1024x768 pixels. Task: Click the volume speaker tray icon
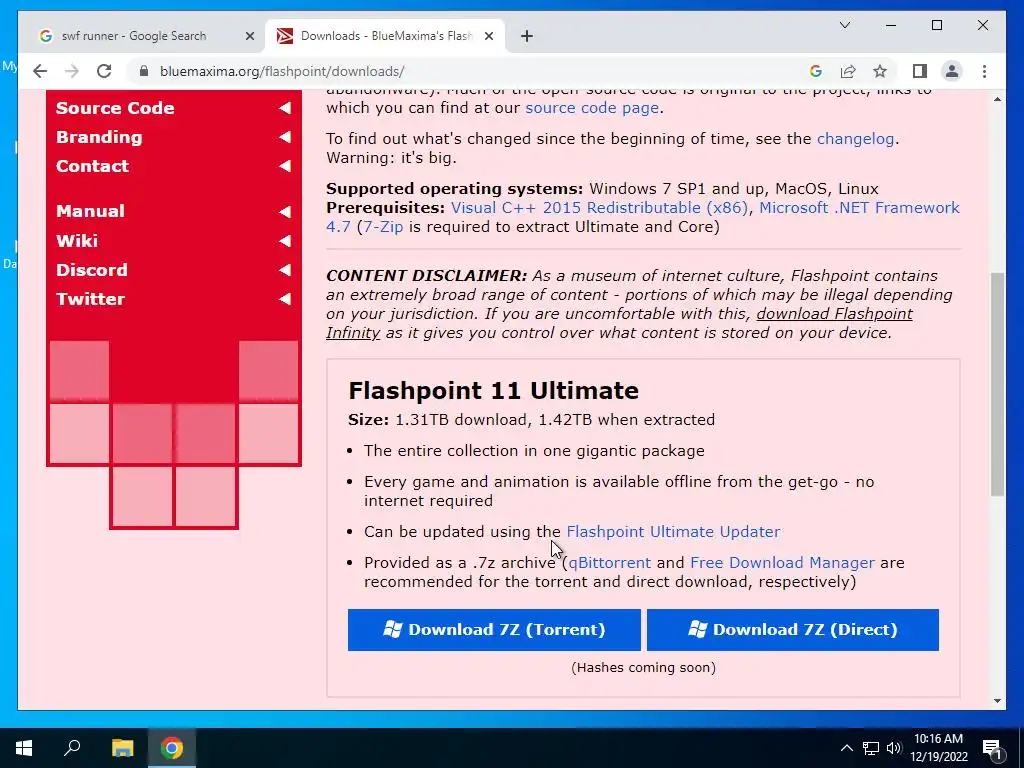click(x=894, y=748)
